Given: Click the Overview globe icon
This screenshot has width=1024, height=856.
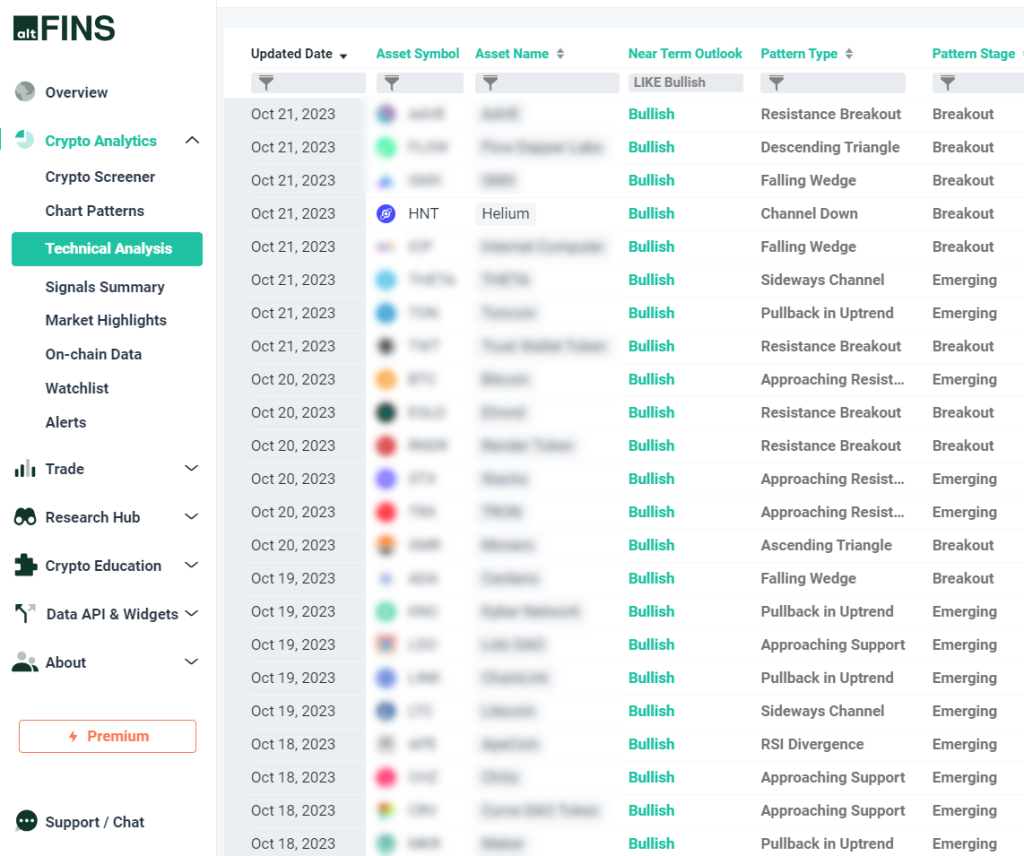Looking at the screenshot, I should point(25,92).
